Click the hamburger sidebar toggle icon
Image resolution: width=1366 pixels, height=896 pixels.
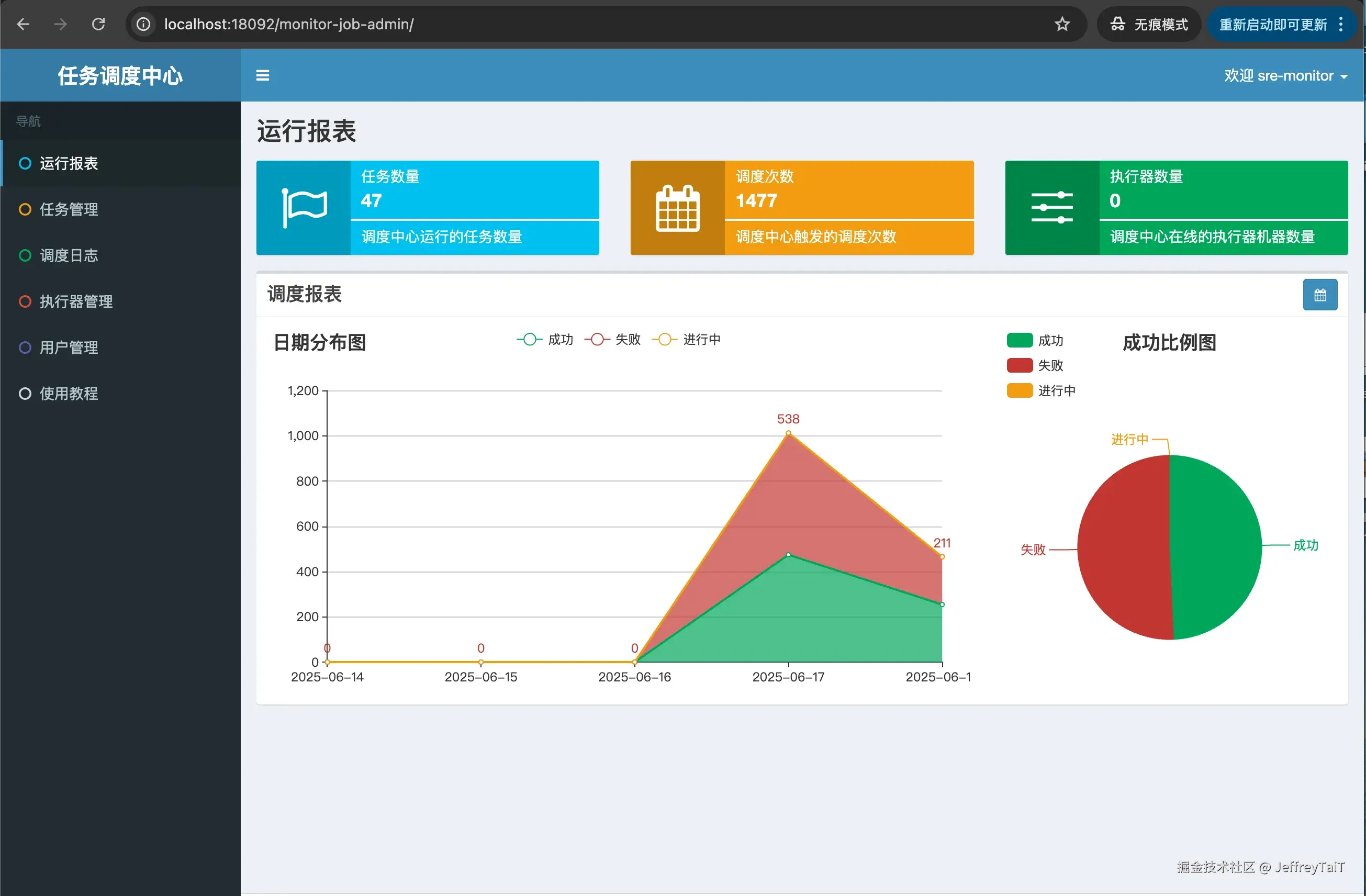[262, 75]
